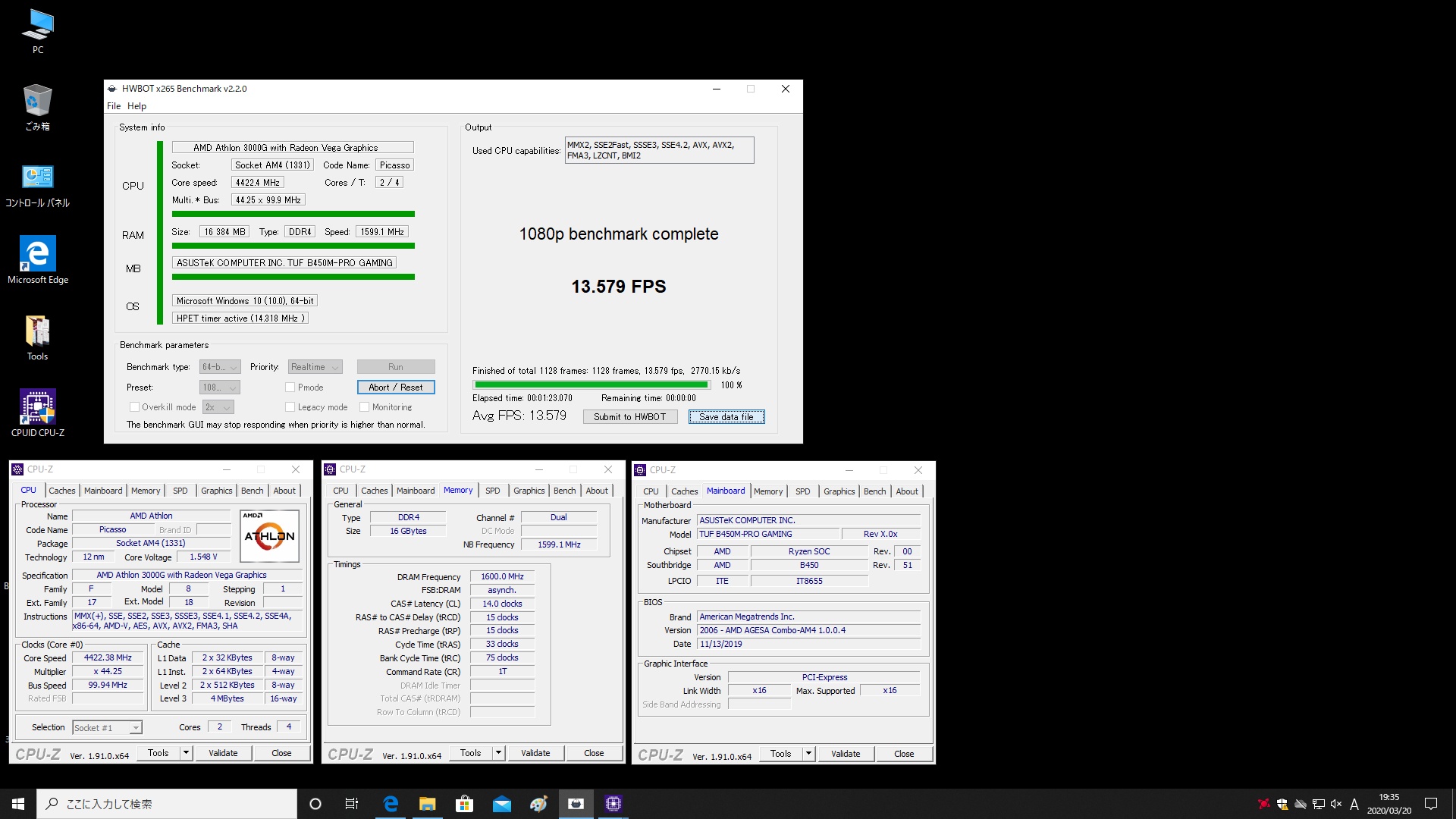This screenshot has height=819, width=1456.
Task: Click the IME input mode 'A' indicator
Action: click(x=1354, y=804)
